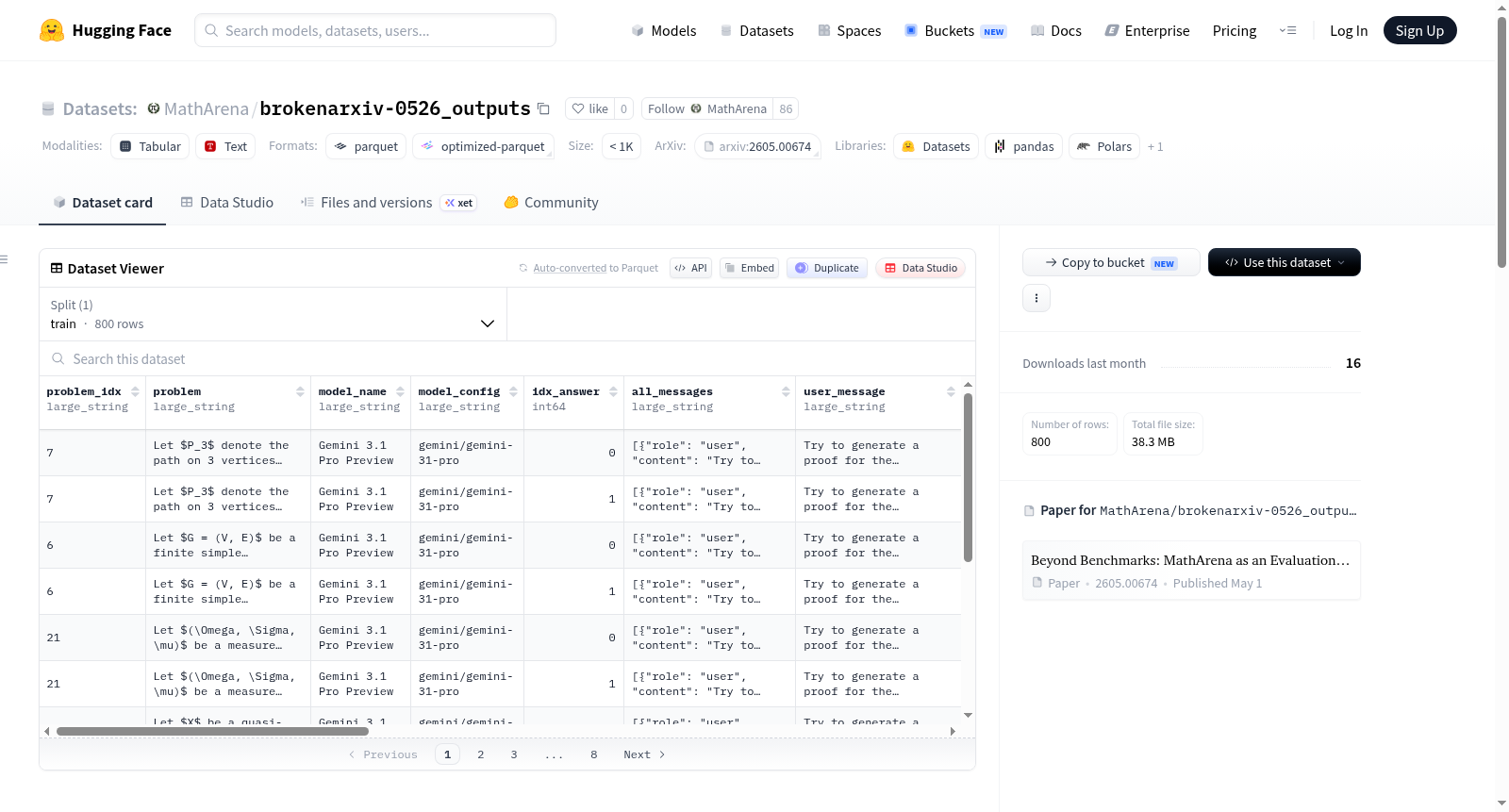Go to page 8 of results
Viewport: 1509px width, 812px height.
(x=594, y=754)
